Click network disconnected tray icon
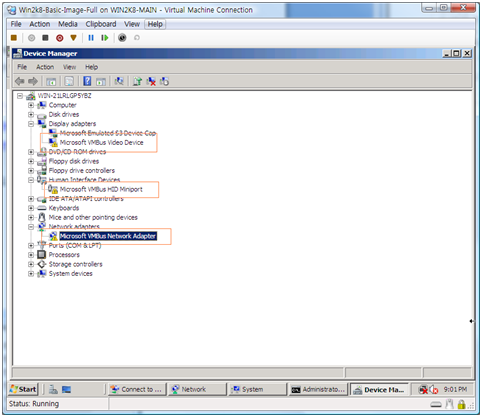This screenshot has height=417, width=482. [423, 389]
